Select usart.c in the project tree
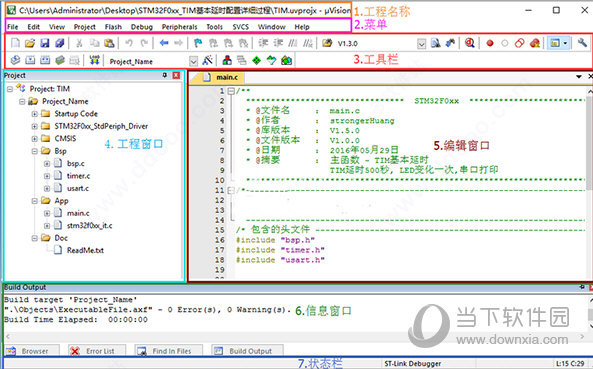This screenshot has width=593, height=369. tap(78, 188)
